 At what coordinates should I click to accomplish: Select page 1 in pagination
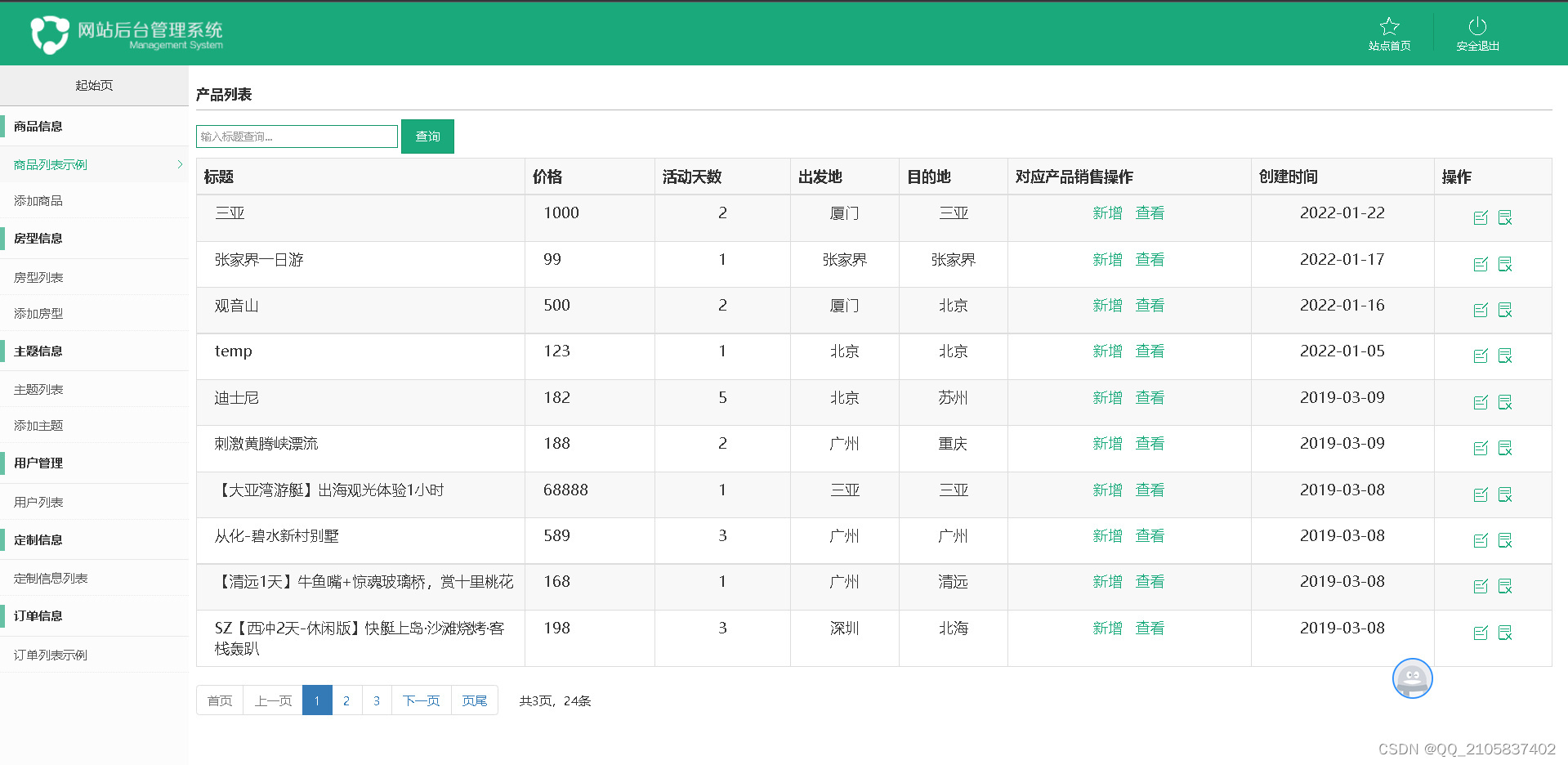tap(317, 700)
